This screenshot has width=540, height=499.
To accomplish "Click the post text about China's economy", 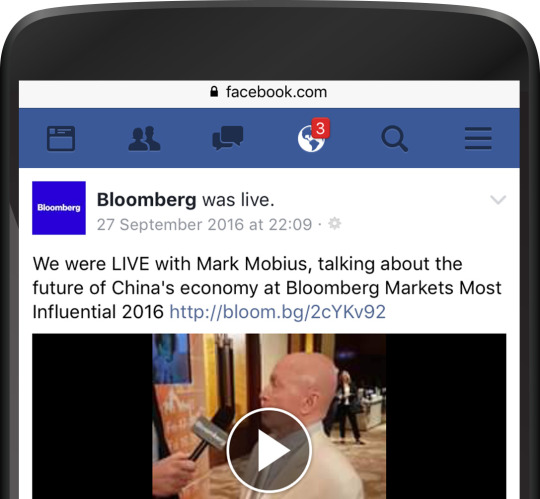I will (x=267, y=288).
